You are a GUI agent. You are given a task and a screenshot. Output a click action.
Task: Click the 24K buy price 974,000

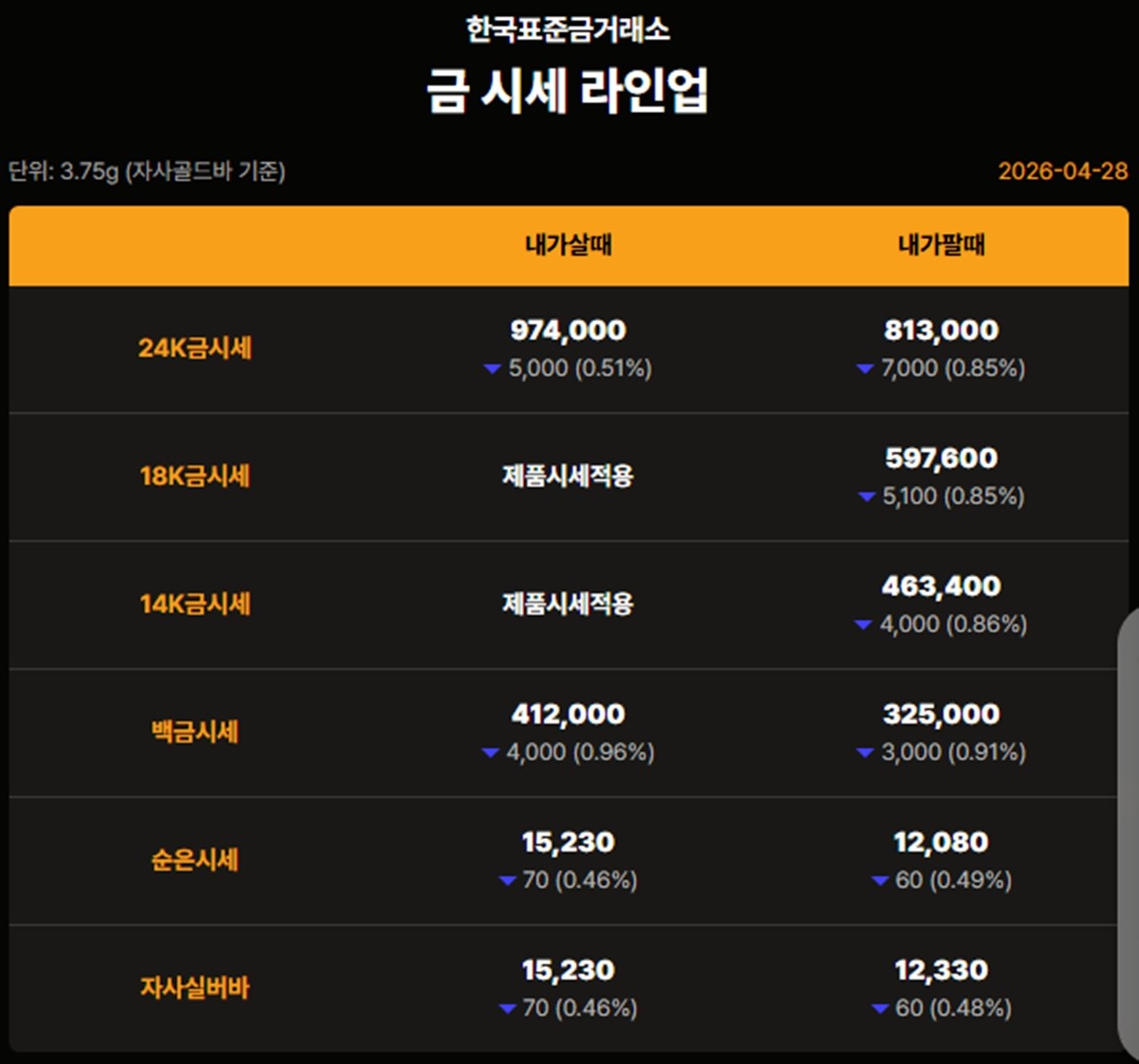tap(568, 330)
